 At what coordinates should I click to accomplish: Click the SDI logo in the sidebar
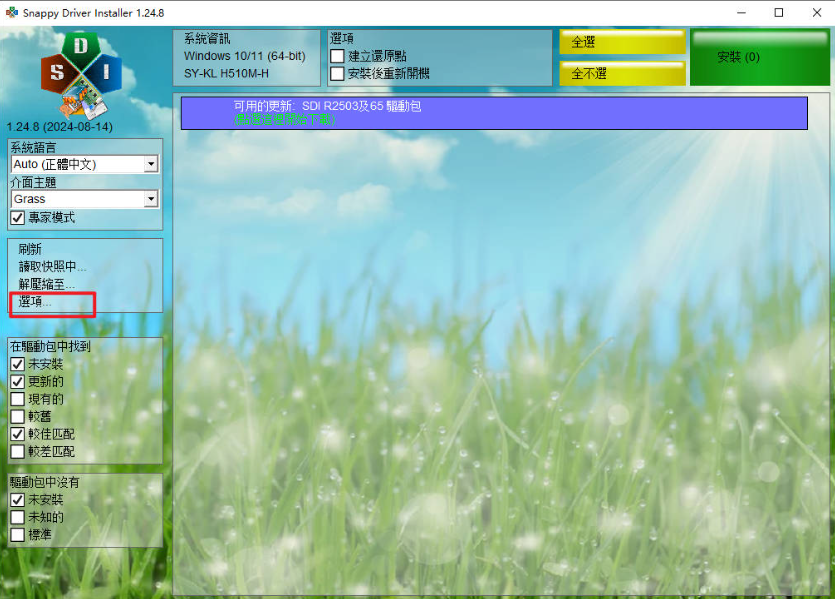[81, 74]
